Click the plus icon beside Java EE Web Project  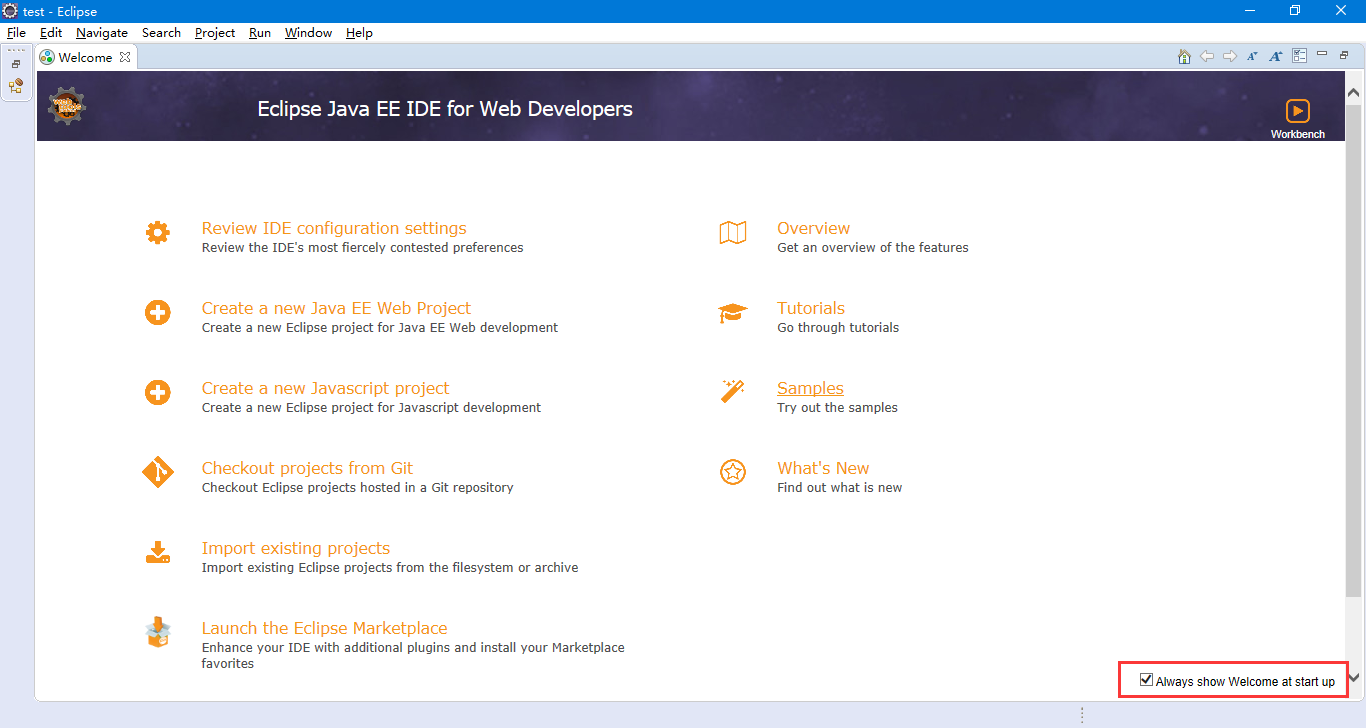coord(157,313)
